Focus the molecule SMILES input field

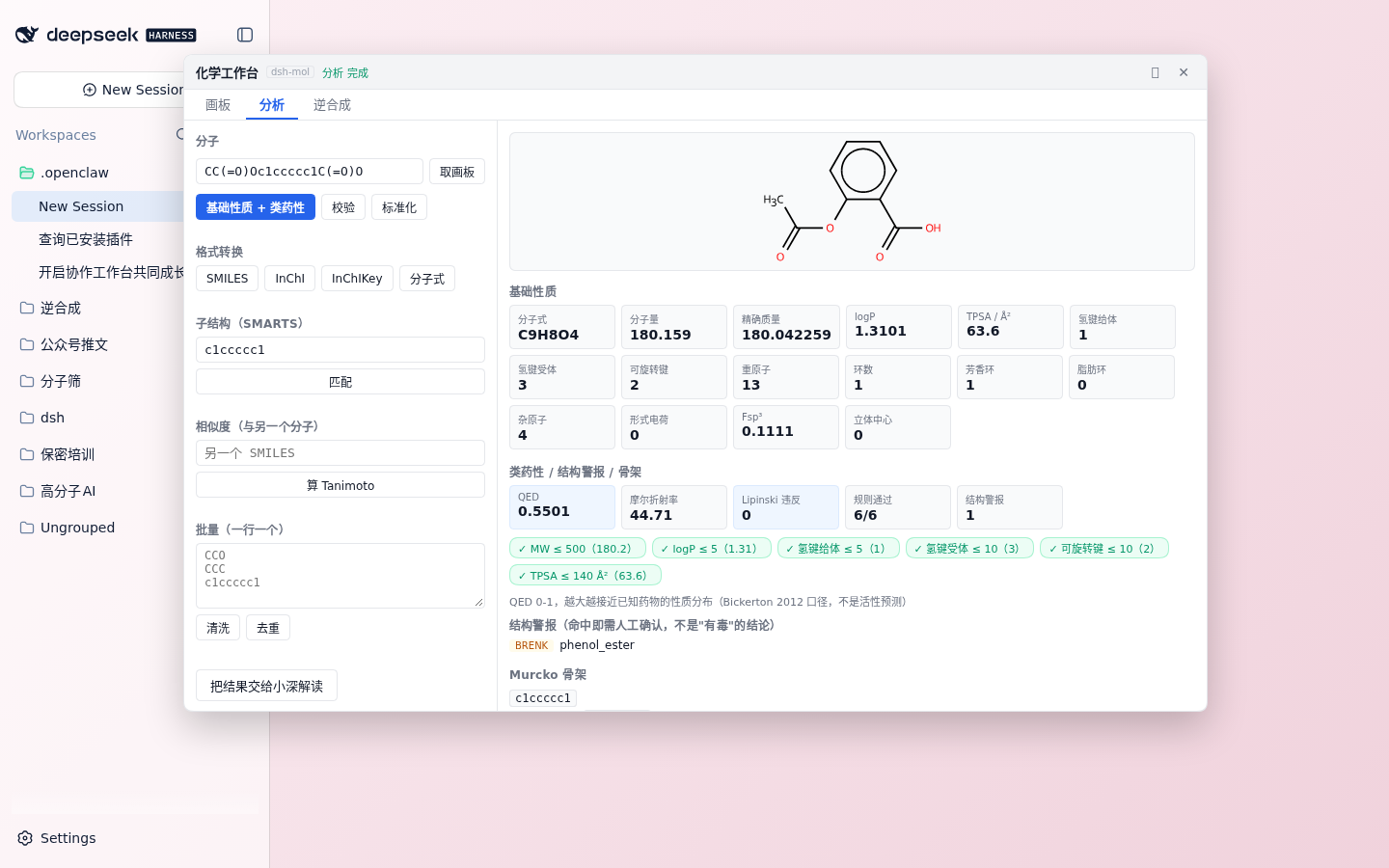[x=310, y=172]
